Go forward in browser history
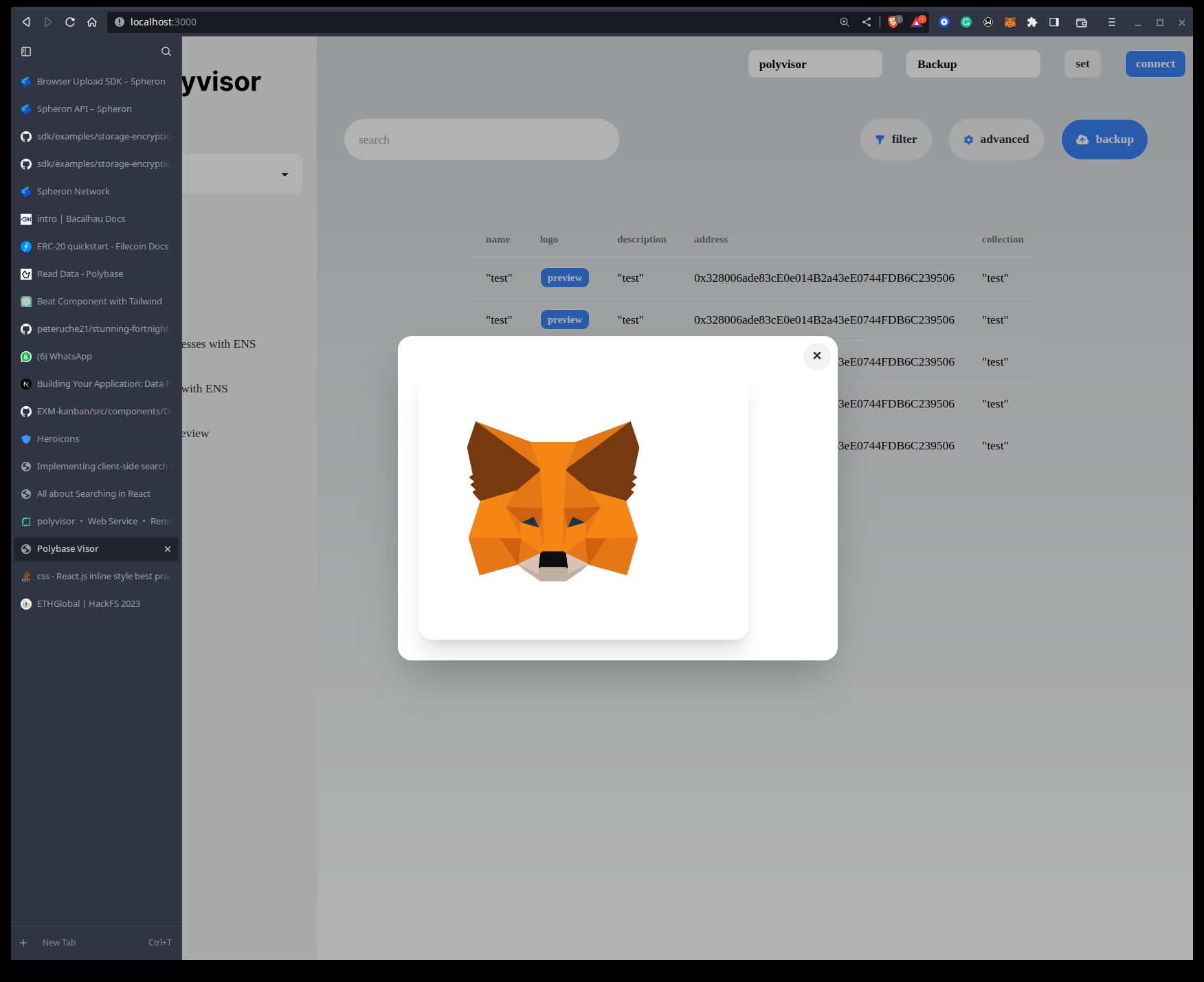 [48, 22]
